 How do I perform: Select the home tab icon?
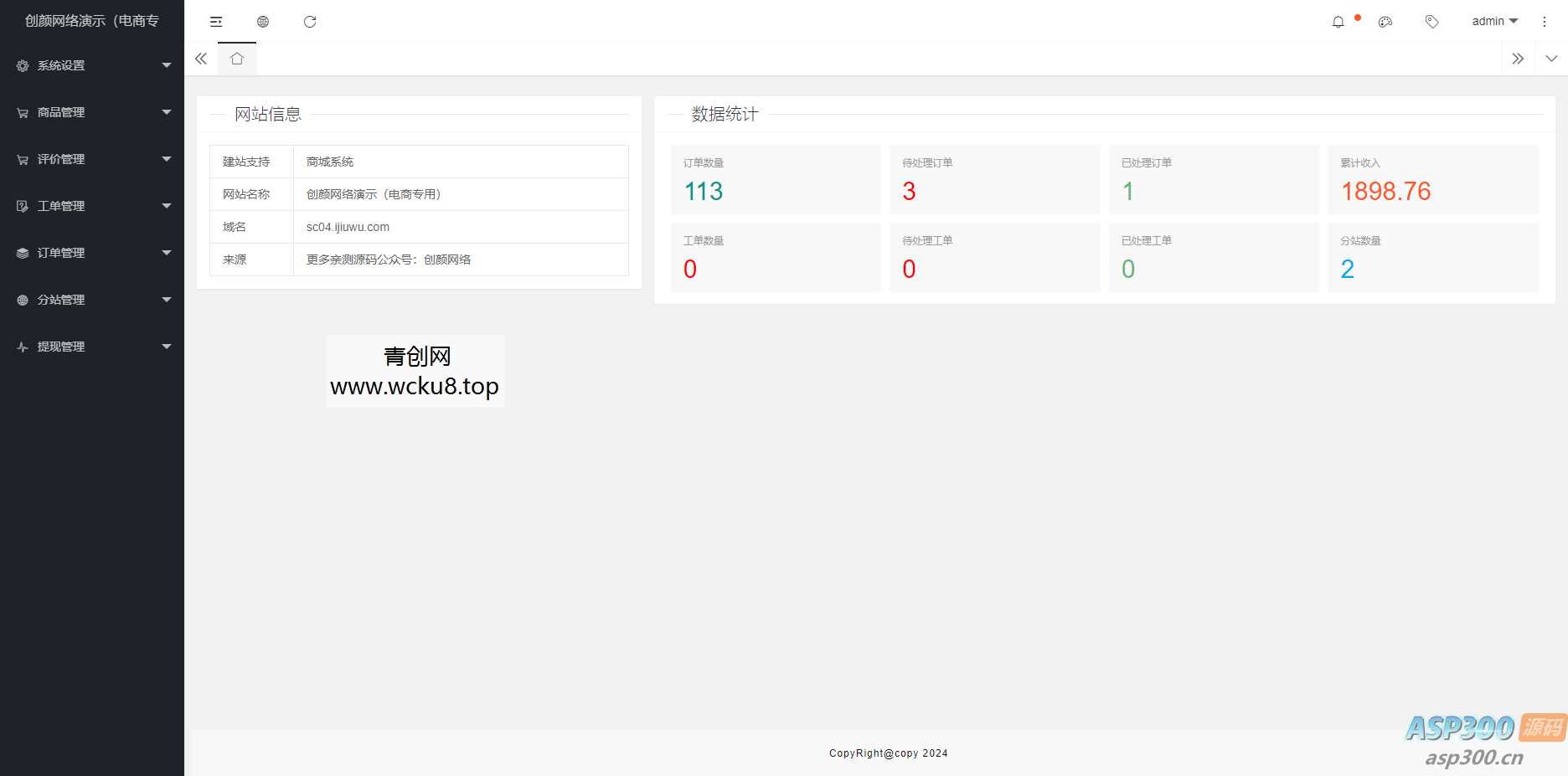pyautogui.click(x=237, y=59)
